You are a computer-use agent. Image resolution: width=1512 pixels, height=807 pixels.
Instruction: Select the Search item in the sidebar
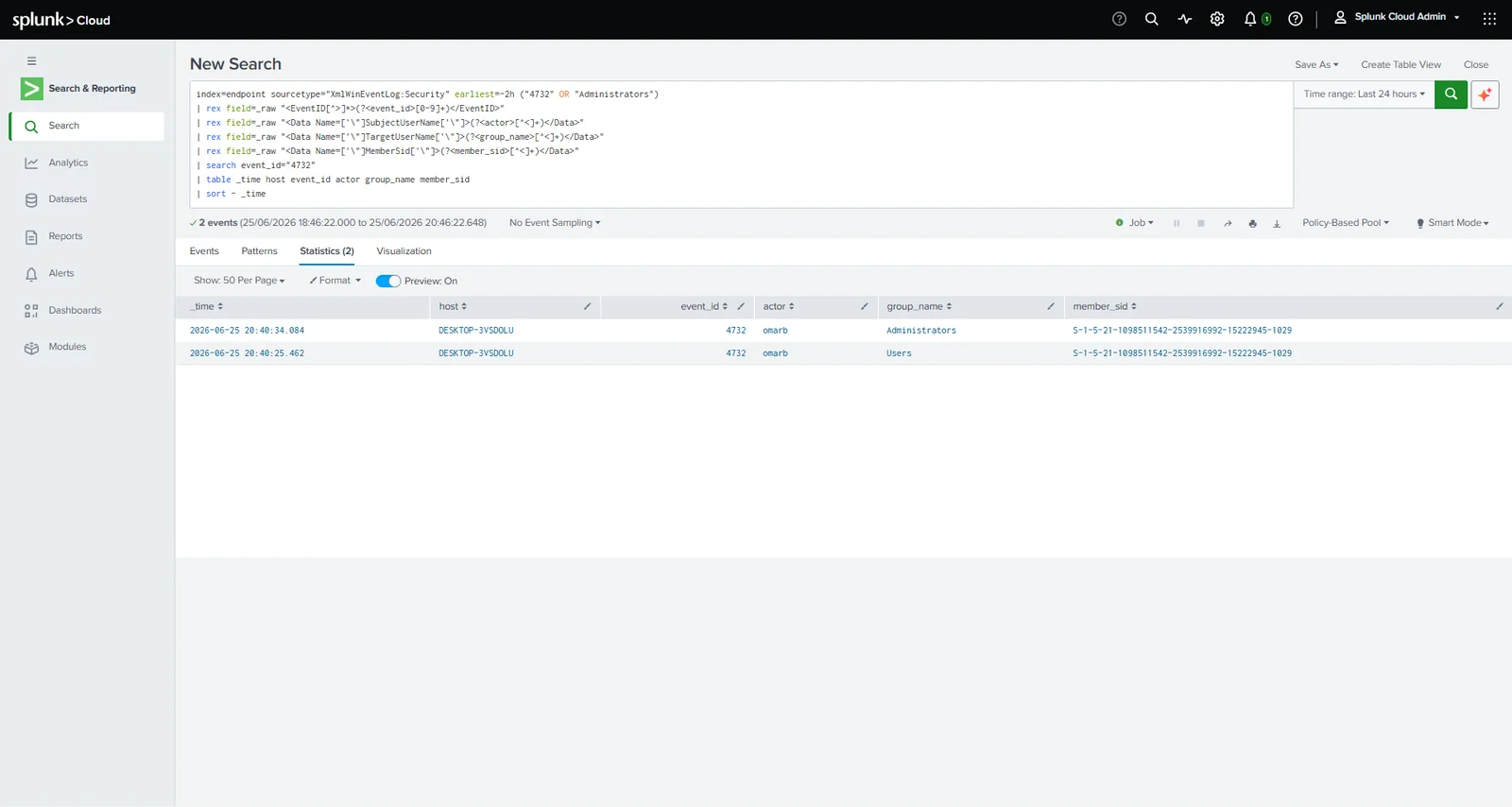(x=87, y=126)
